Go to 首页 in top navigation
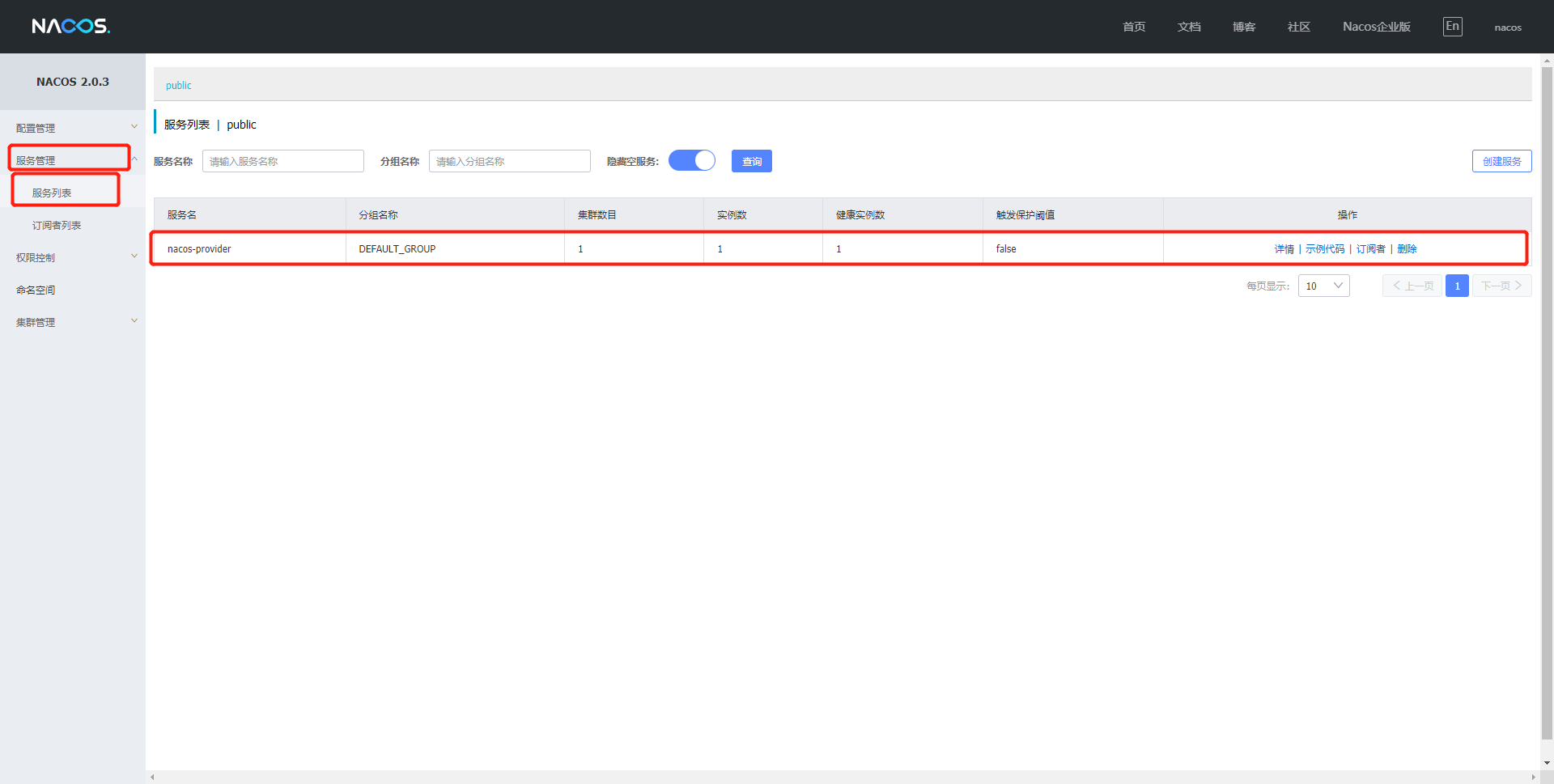 [x=1134, y=27]
